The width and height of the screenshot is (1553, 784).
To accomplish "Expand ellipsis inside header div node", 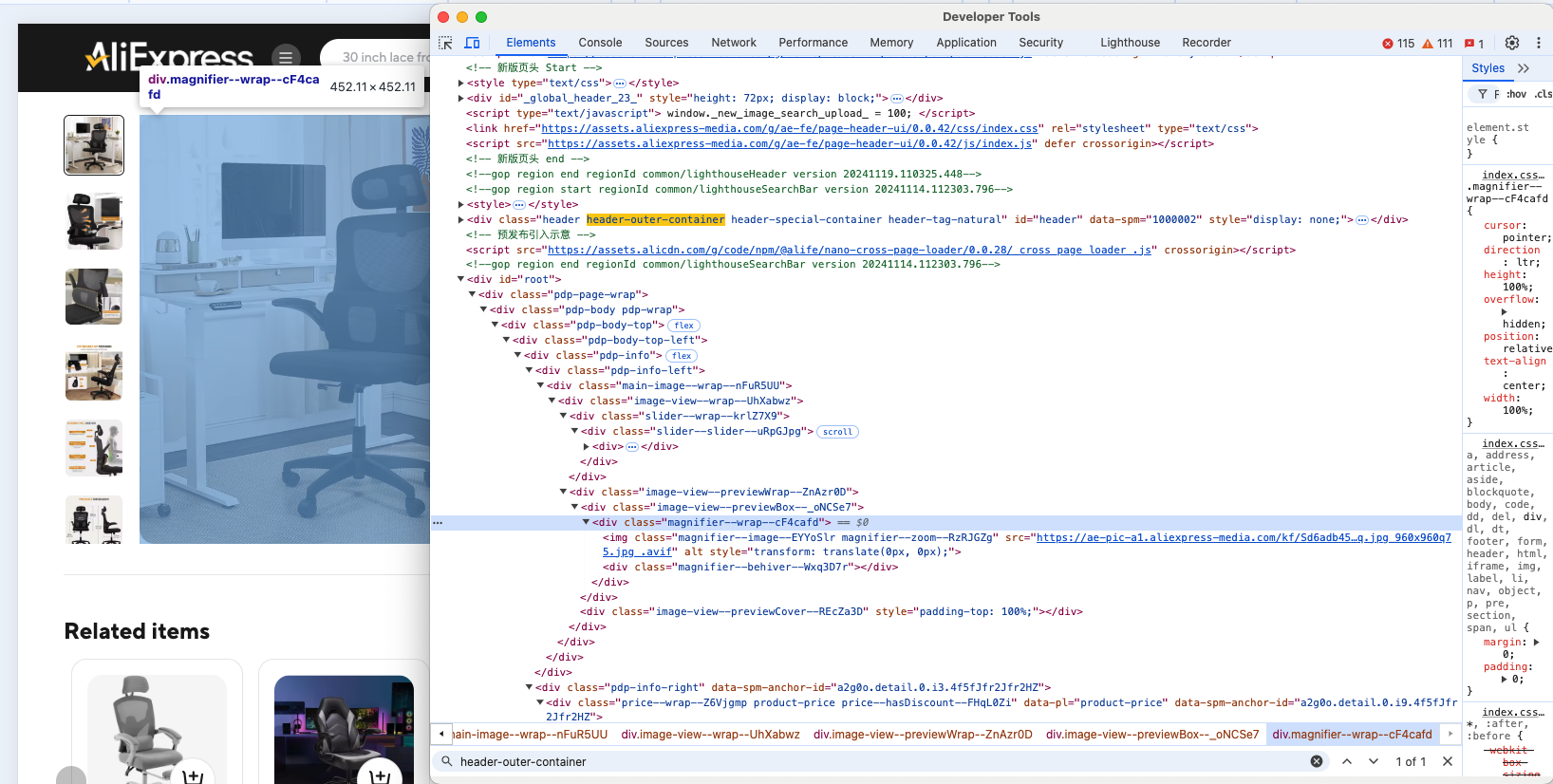I will pyautogui.click(x=1362, y=220).
